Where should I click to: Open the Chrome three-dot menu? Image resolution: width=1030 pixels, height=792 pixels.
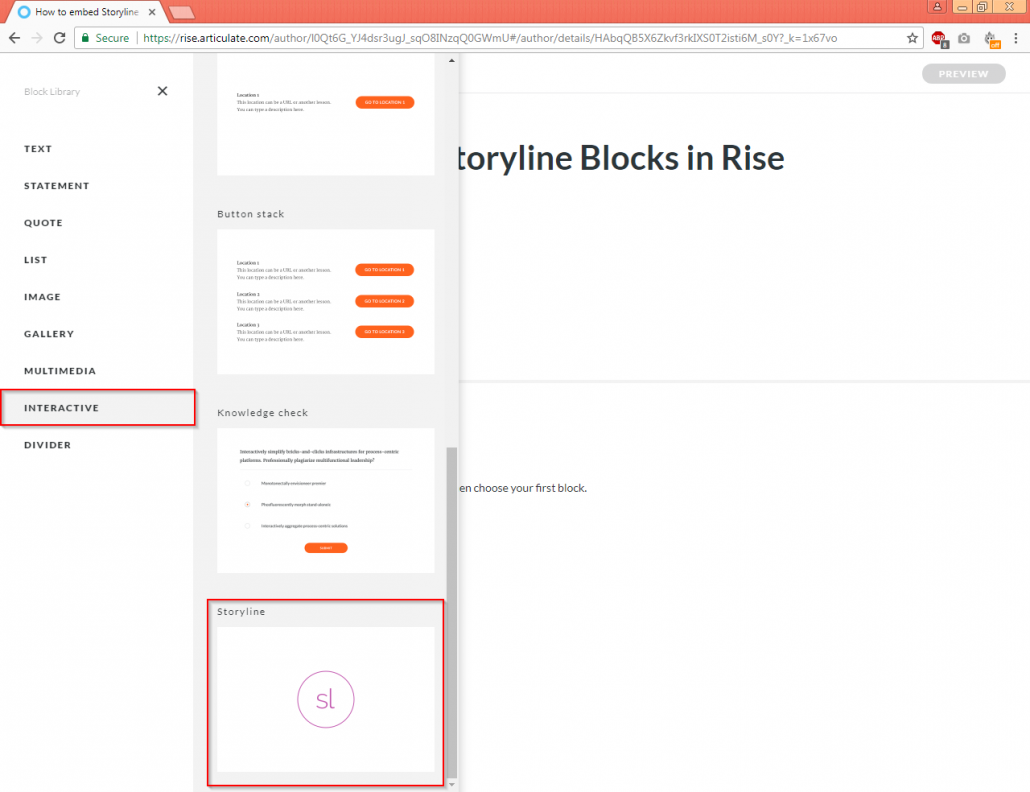coord(1016,37)
